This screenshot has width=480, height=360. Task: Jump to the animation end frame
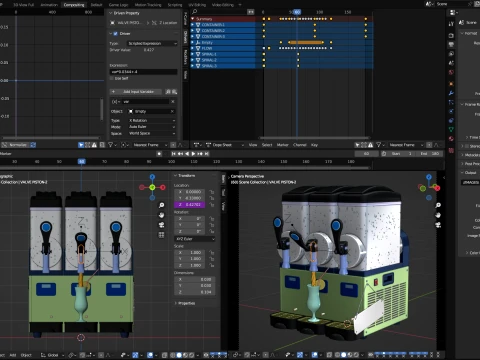(x=207, y=154)
